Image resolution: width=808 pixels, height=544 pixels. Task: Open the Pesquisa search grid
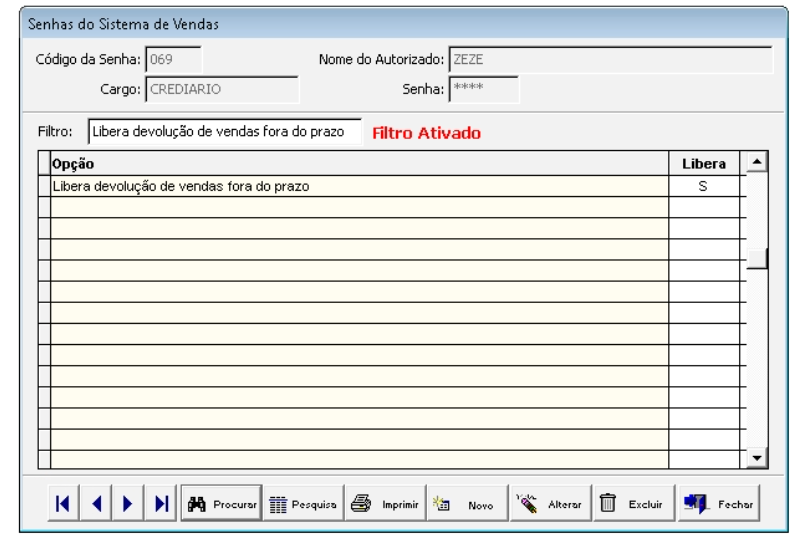pos(305,505)
